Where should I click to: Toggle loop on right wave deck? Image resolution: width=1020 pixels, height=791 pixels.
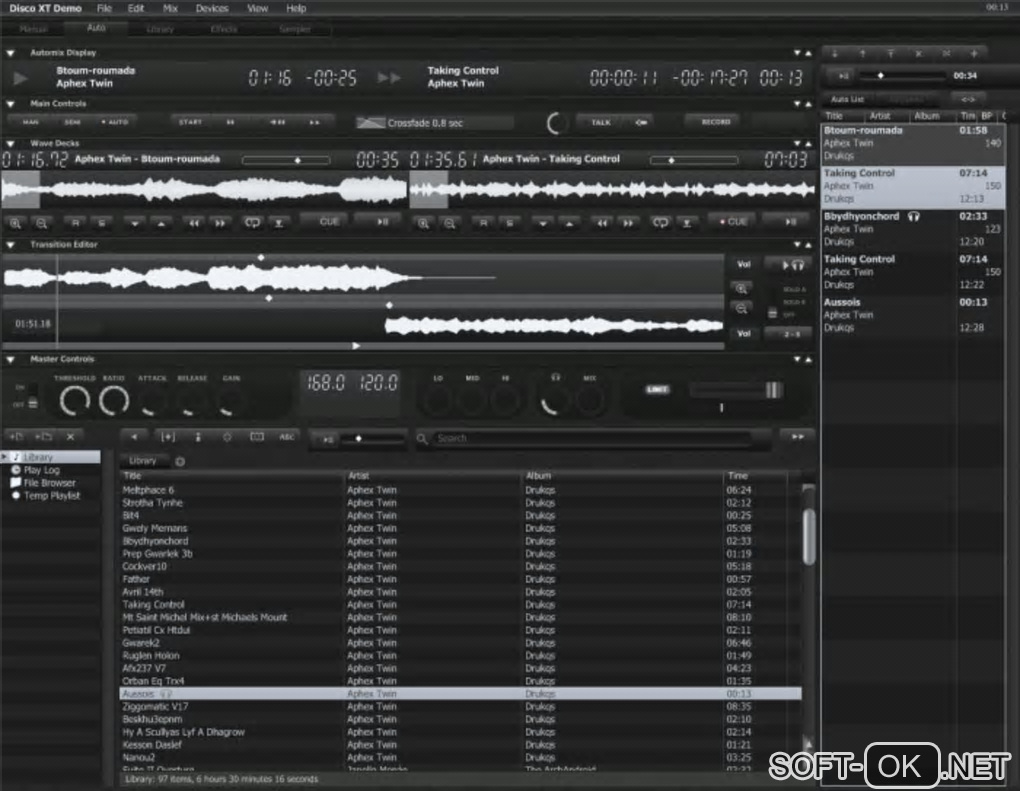[x=660, y=223]
